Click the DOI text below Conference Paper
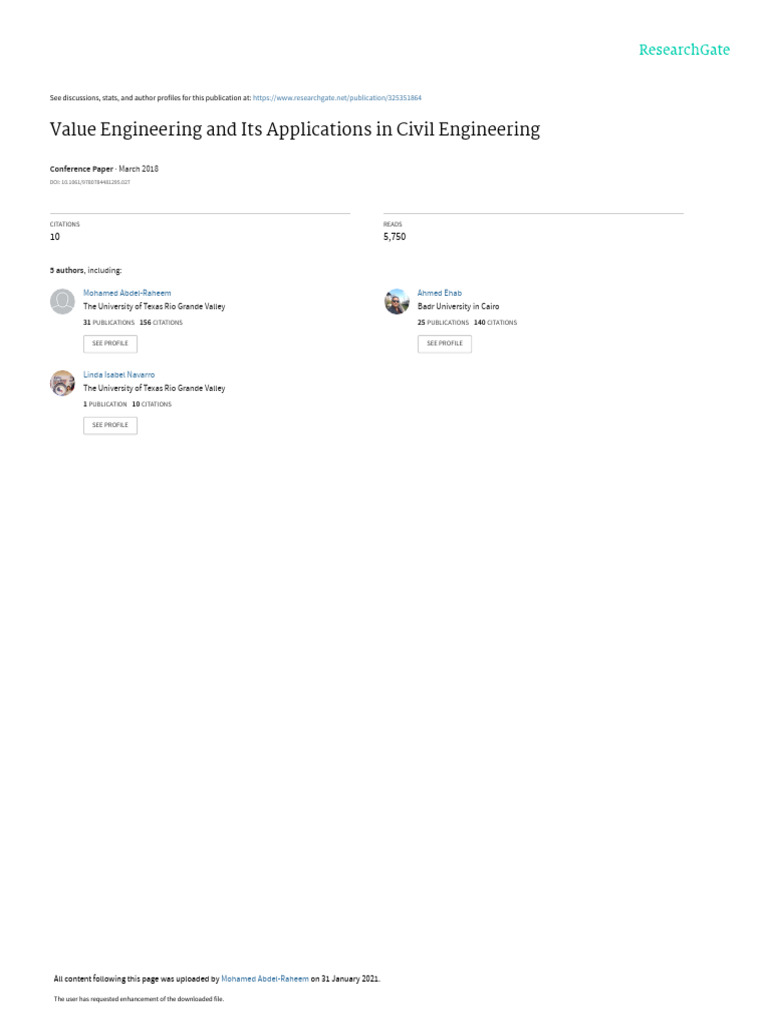Screen dimensions: 768x1024 point(89,182)
